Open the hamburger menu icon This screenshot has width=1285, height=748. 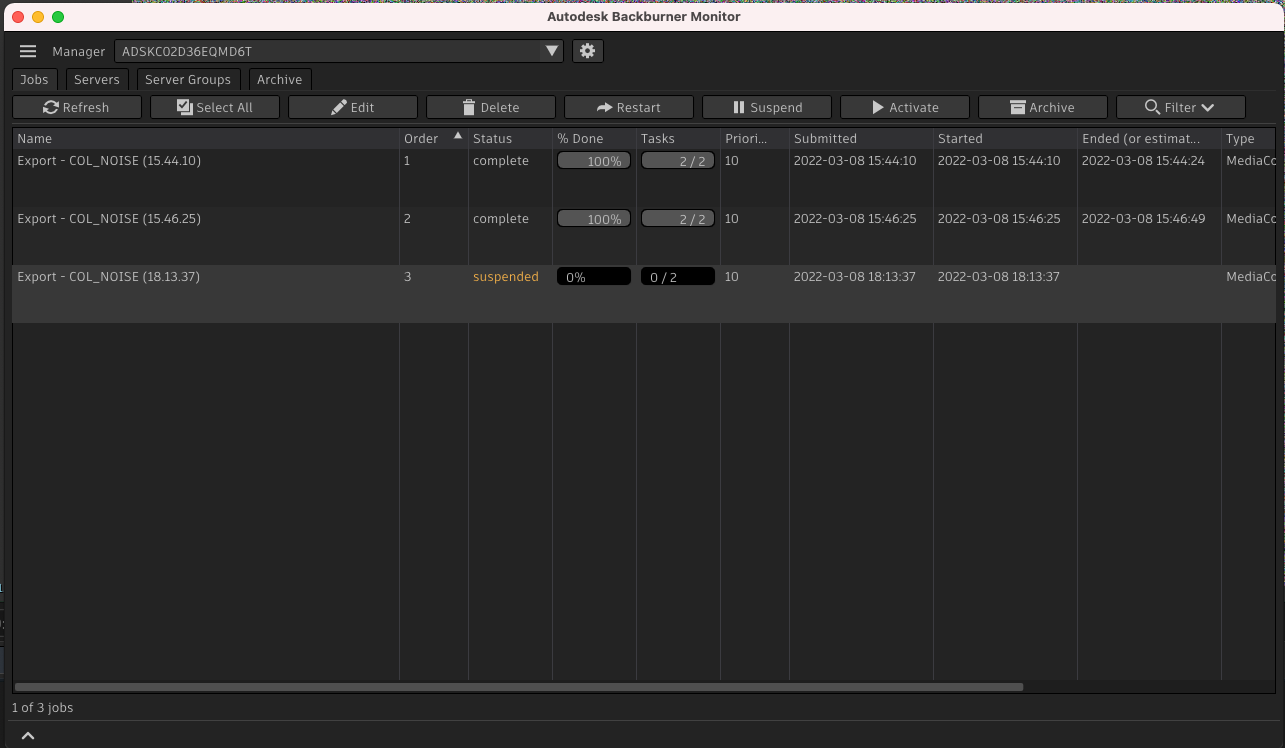[27, 51]
